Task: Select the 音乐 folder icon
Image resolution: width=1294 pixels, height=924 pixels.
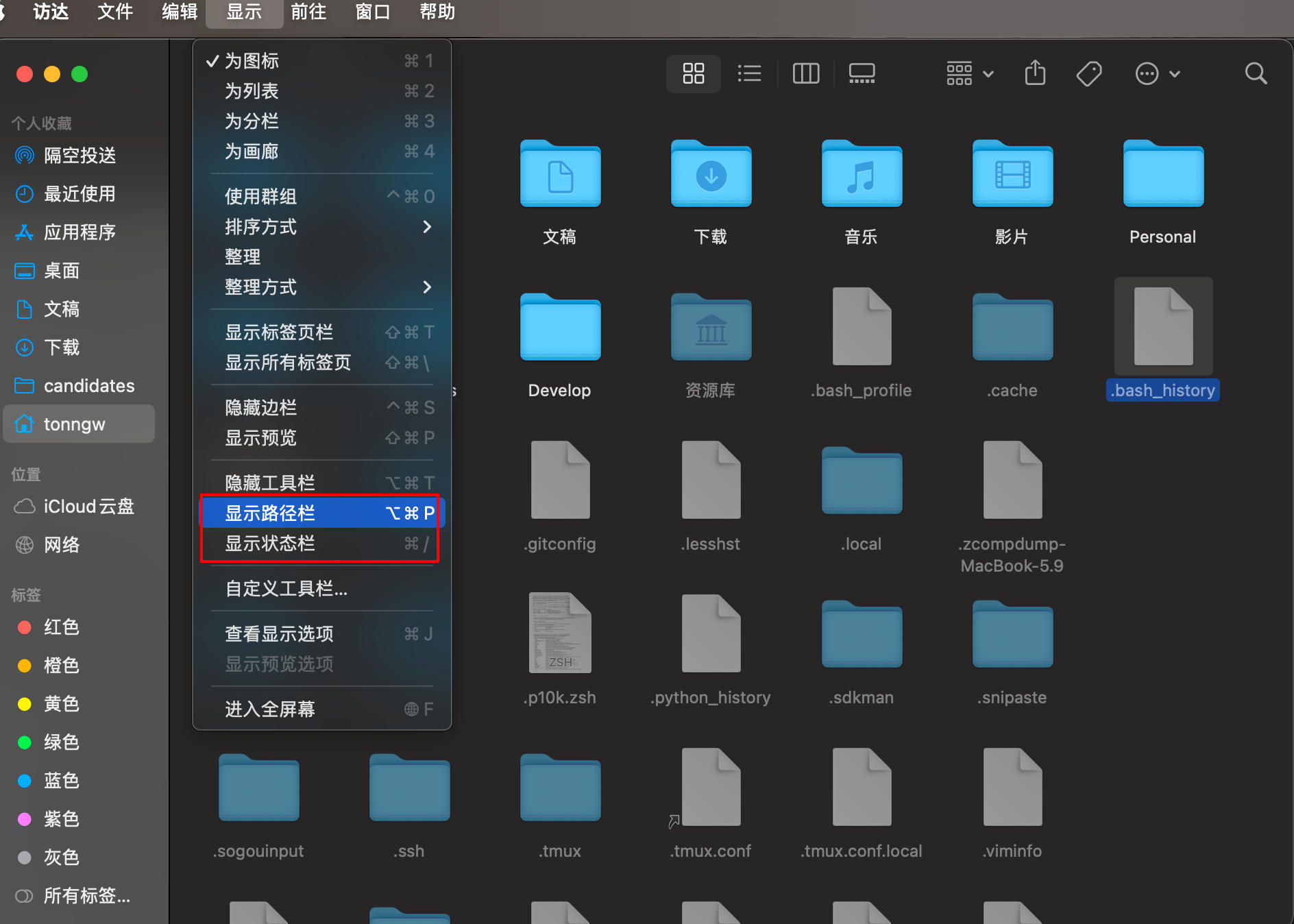Action: point(862,174)
